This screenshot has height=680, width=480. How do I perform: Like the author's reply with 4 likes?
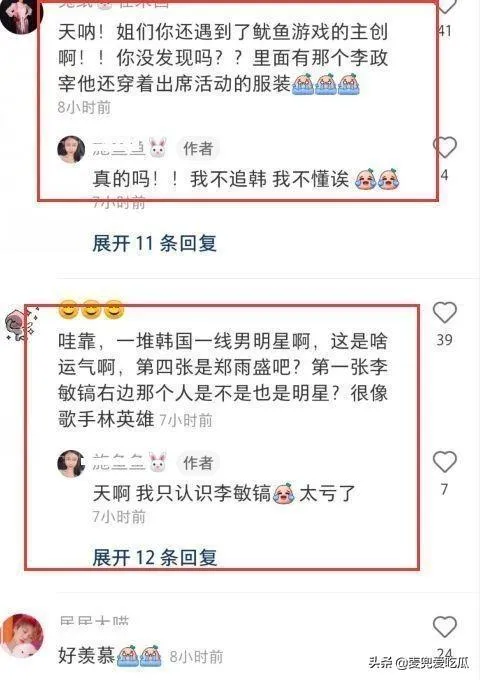[x=444, y=147]
